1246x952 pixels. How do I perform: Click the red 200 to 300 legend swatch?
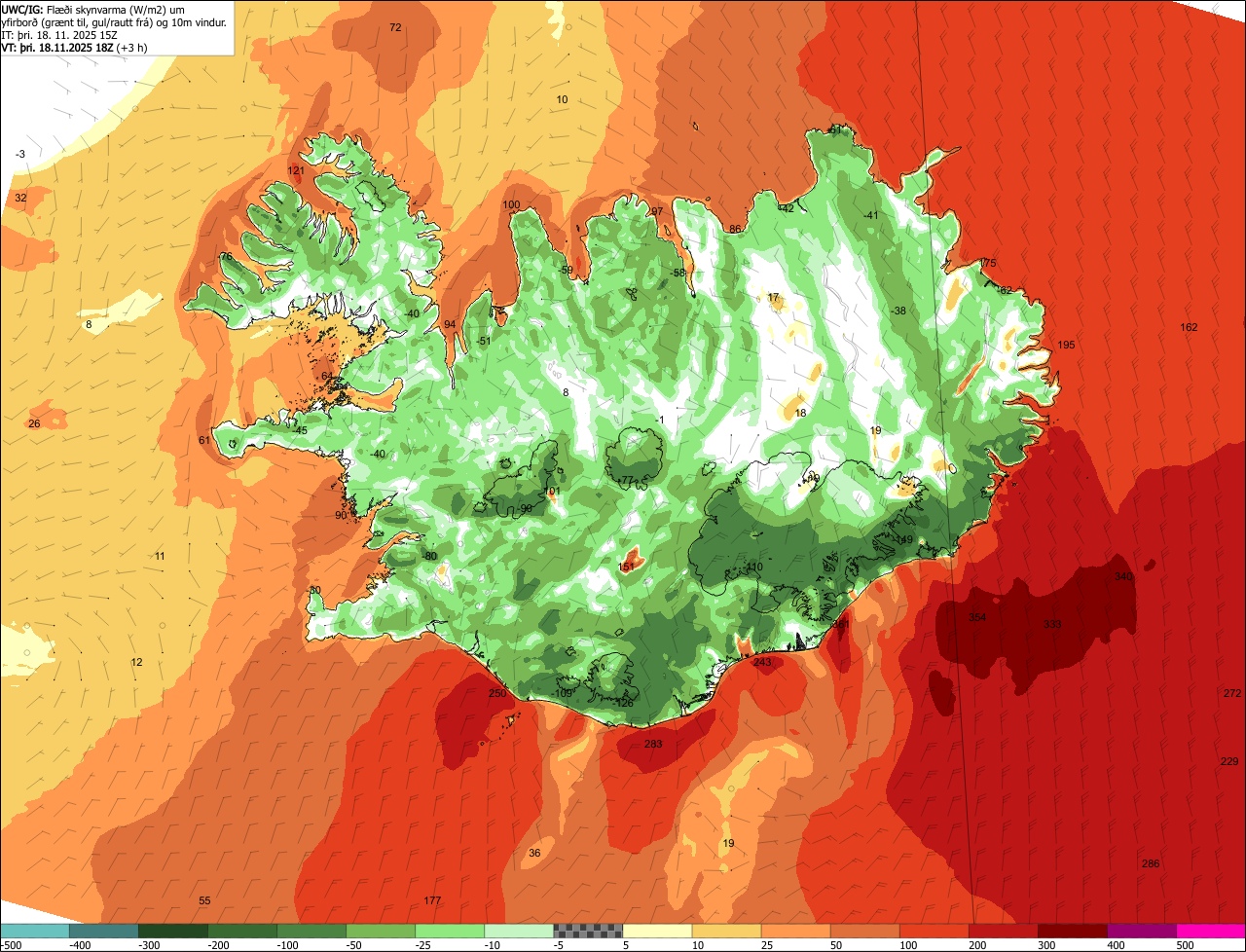[1002, 931]
